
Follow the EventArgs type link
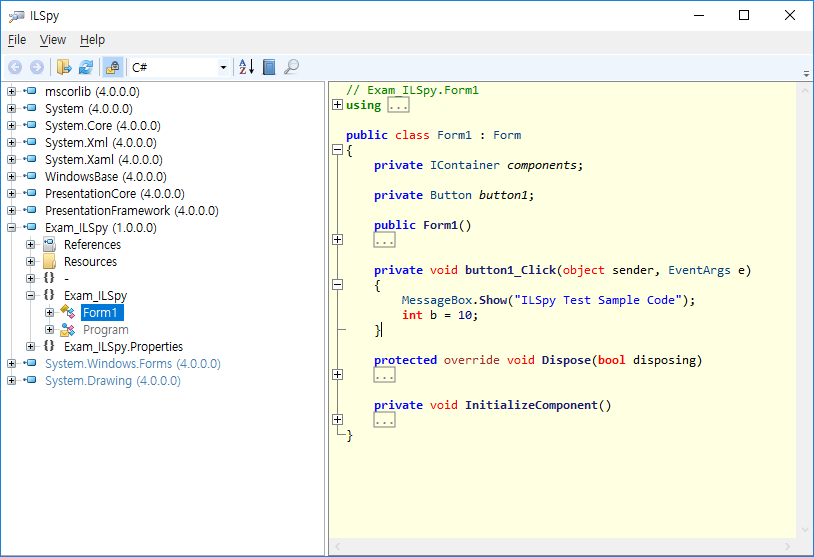[699, 270]
